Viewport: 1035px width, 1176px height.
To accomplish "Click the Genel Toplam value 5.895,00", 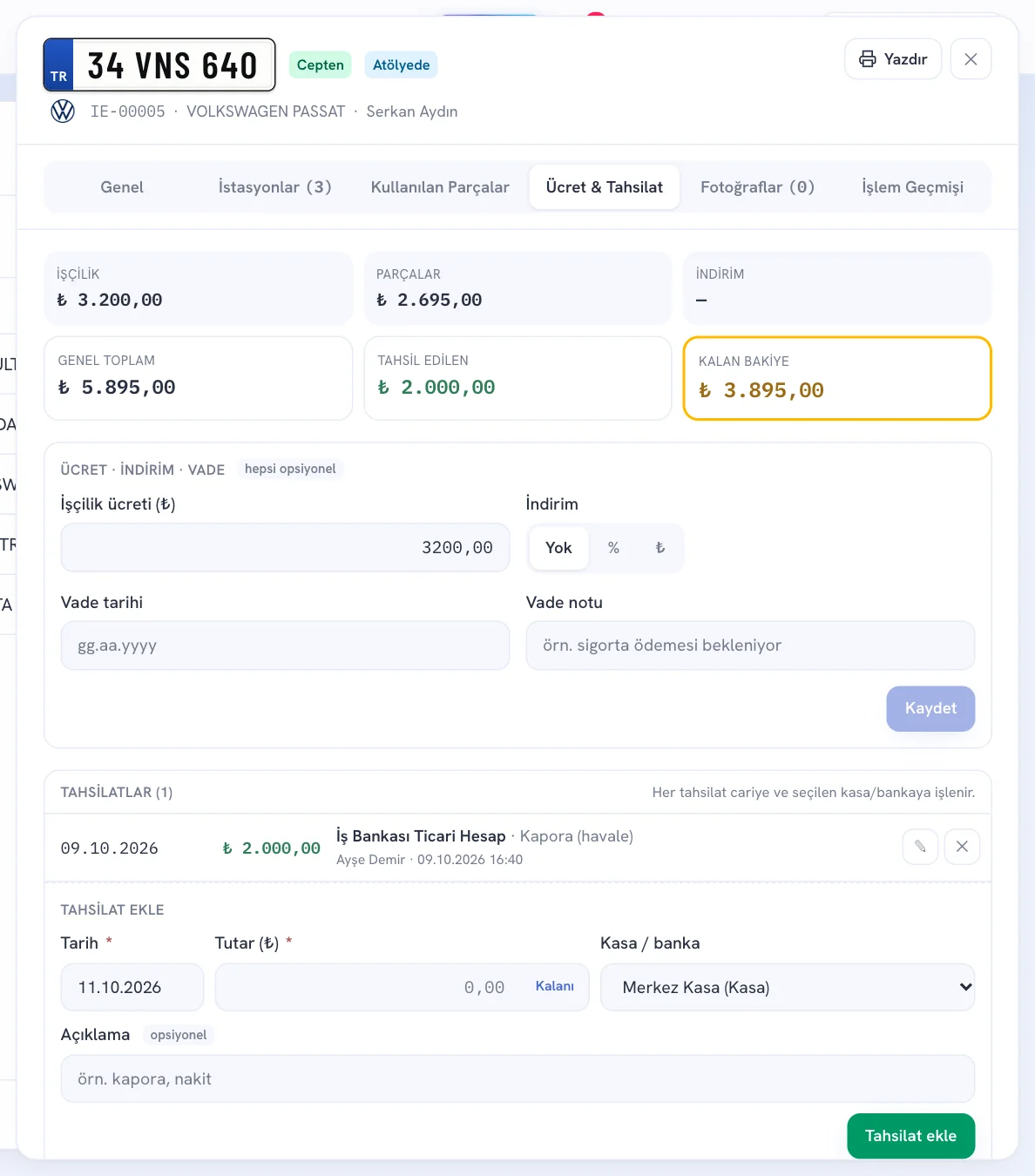I will click(117, 388).
